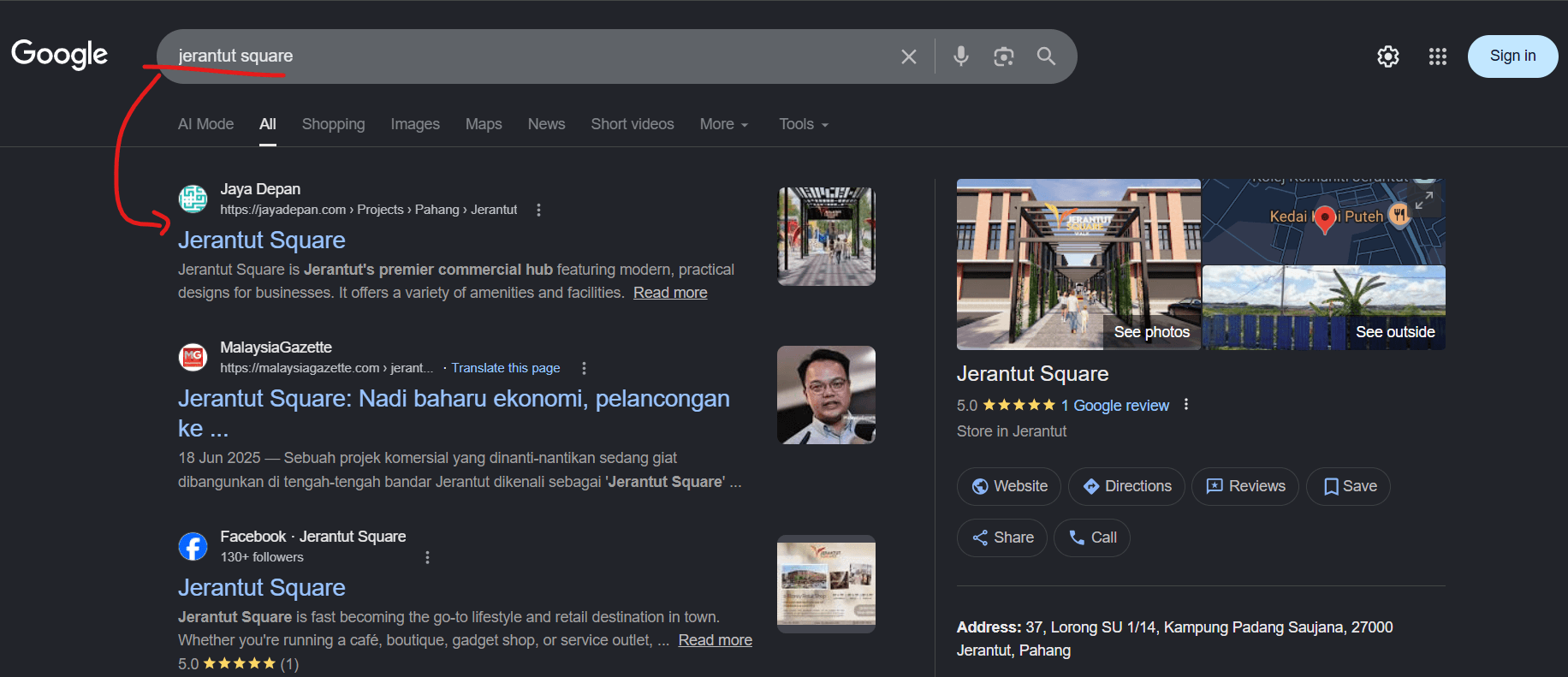The width and height of the screenshot is (1568, 677).
Task: Click Store in Jerantut label
Action: pyautogui.click(x=1012, y=431)
